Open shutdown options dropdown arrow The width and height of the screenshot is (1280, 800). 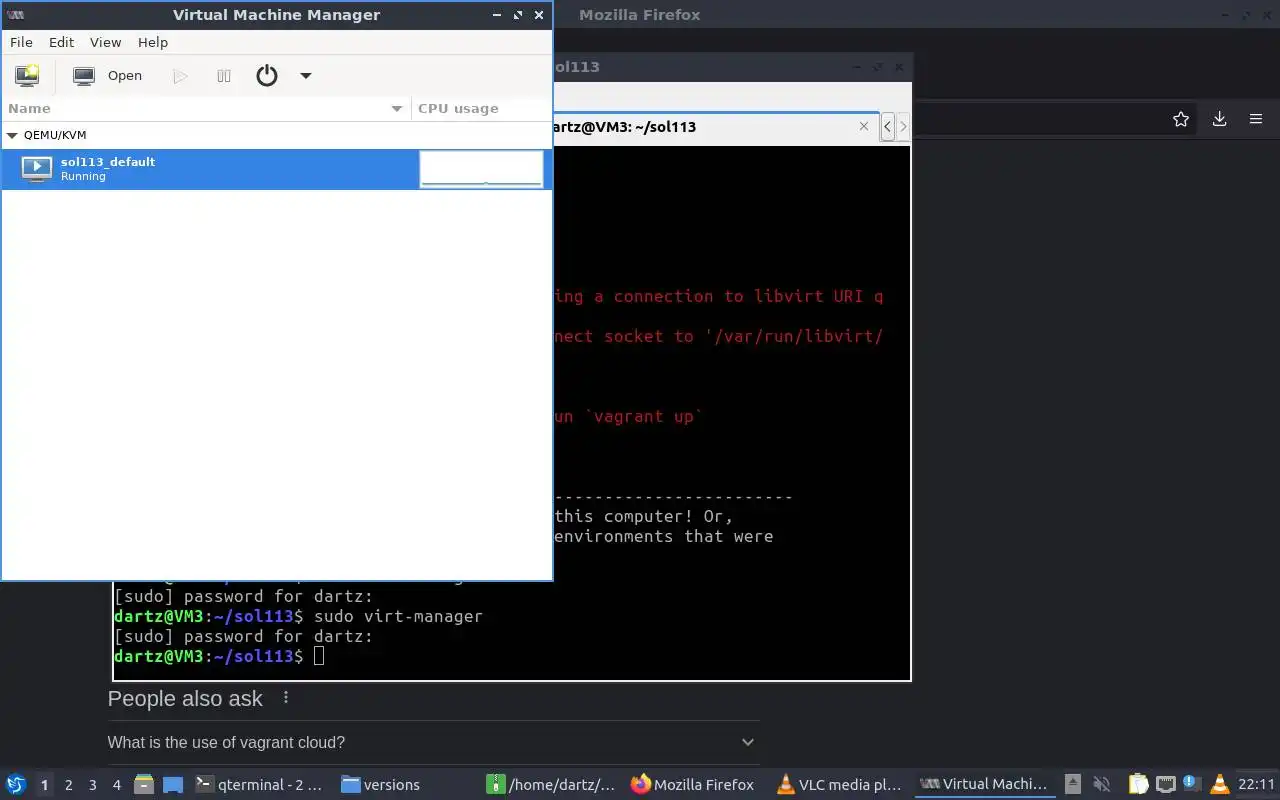[306, 76]
